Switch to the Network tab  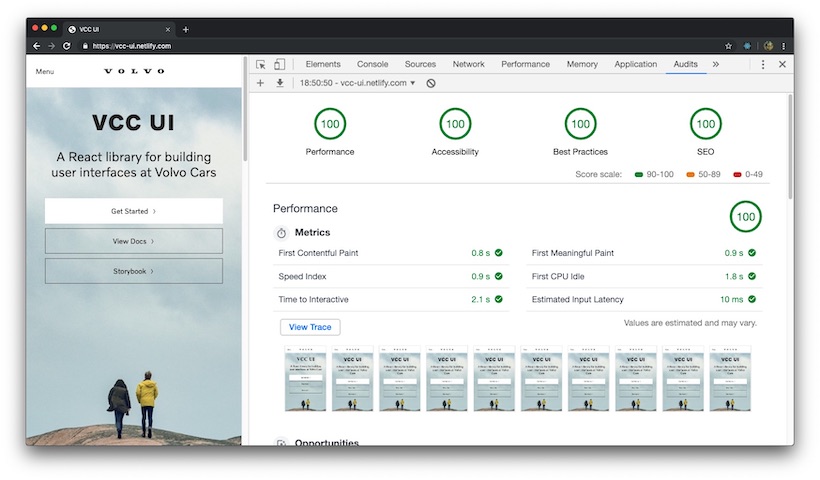(x=468, y=64)
